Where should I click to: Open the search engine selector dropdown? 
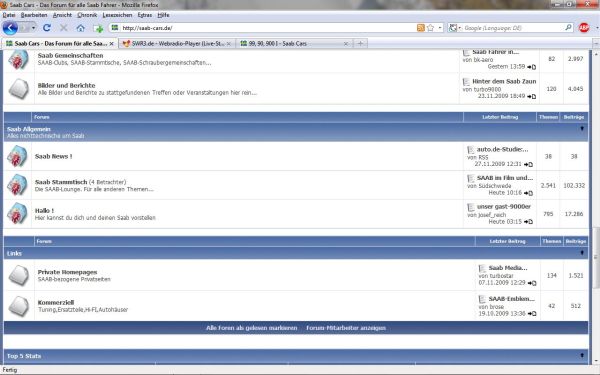click(x=455, y=28)
